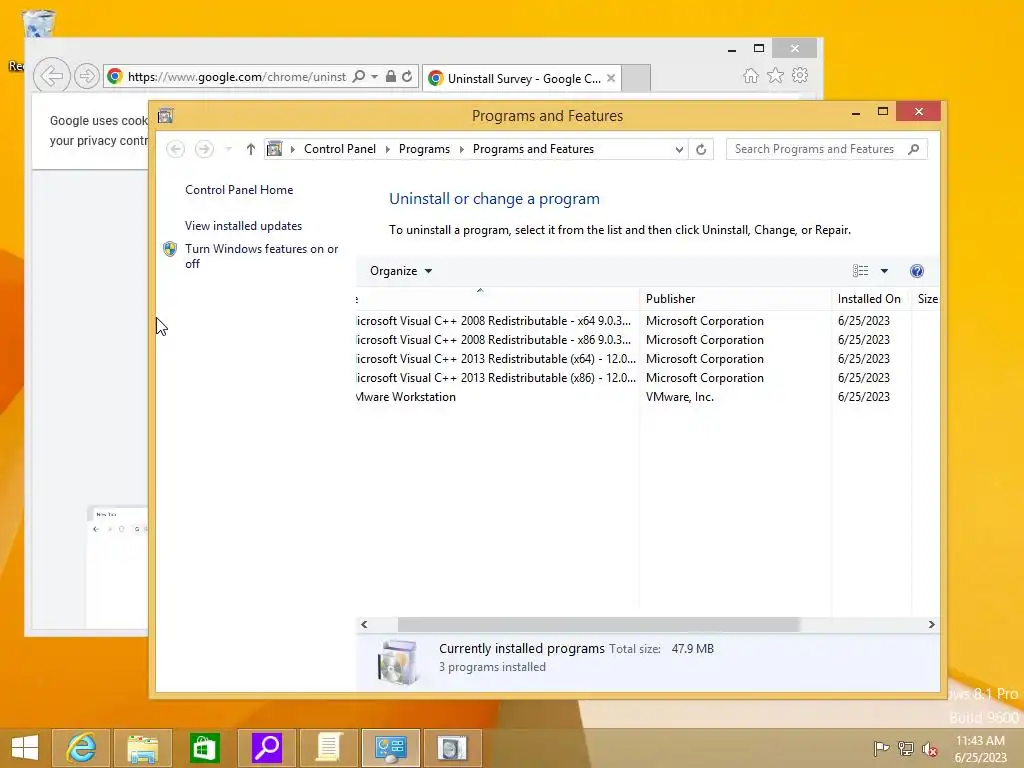The height and width of the screenshot is (768, 1024).
Task: Click the Change your view icon
Action: pos(861,271)
